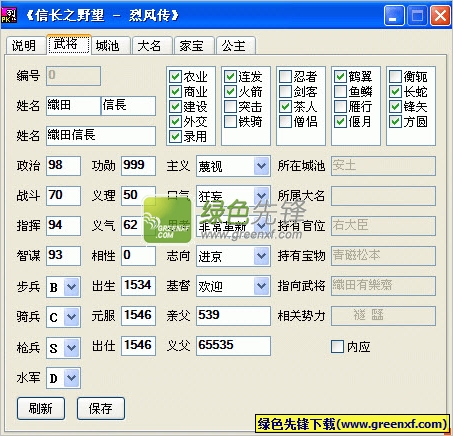Open the 大名 tab
Viewport: 453px width, 436px height.
tap(152, 45)
